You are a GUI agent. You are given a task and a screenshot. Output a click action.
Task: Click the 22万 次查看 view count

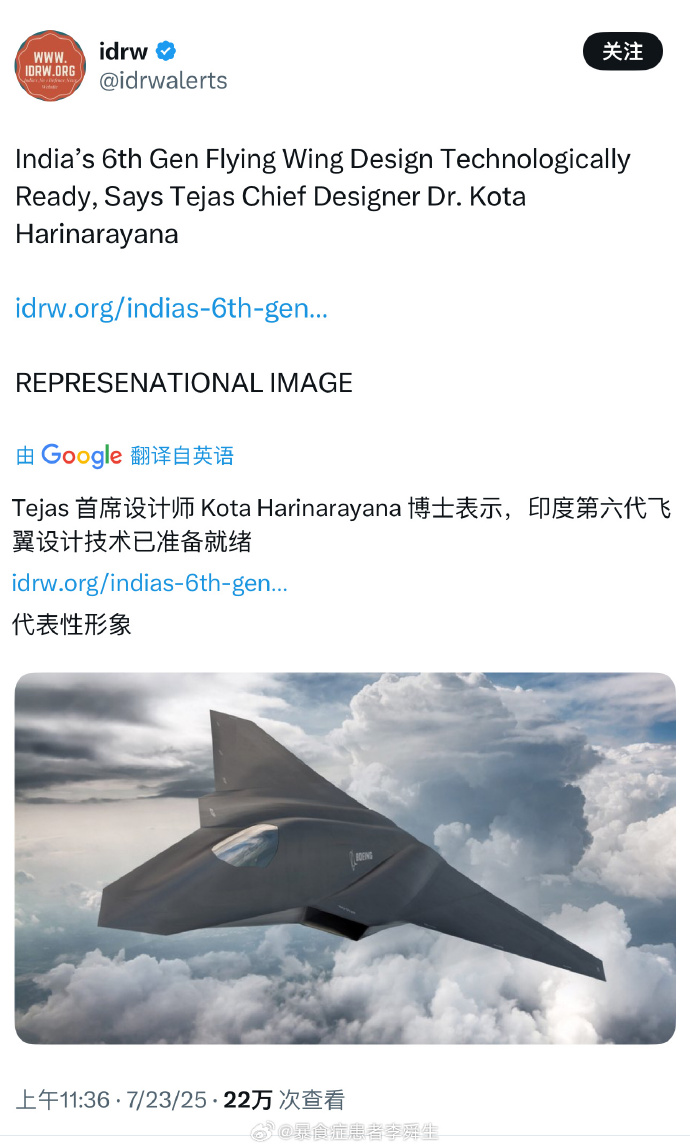click(284, 1100)
